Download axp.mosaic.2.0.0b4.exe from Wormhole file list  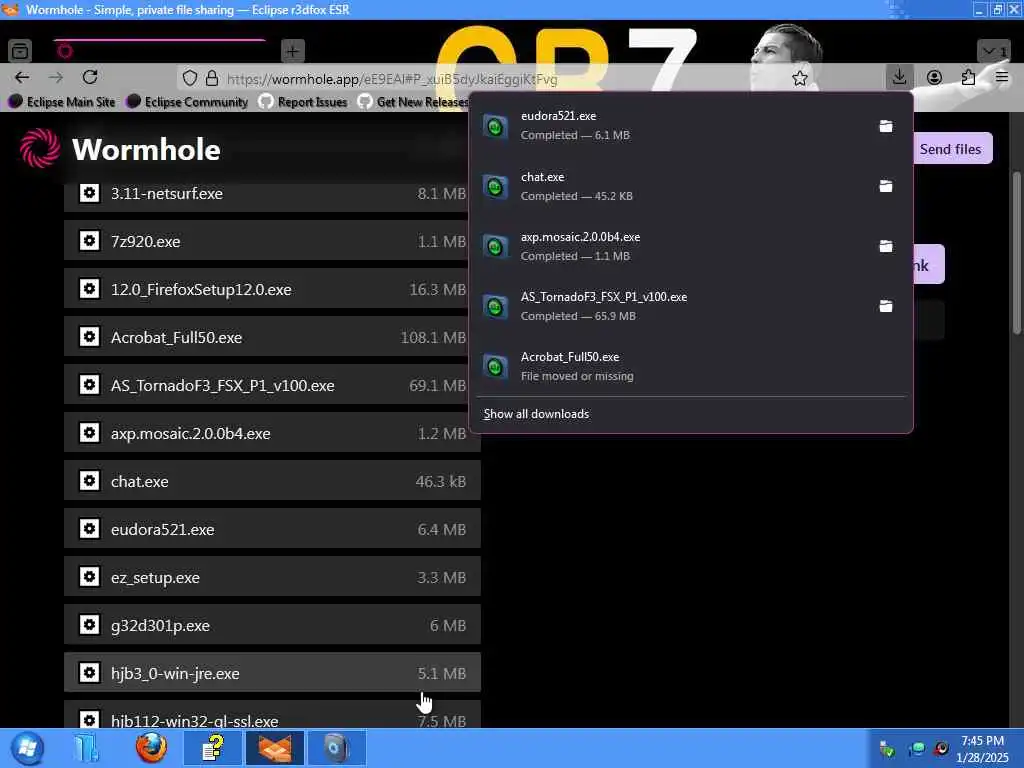[272, 433]
